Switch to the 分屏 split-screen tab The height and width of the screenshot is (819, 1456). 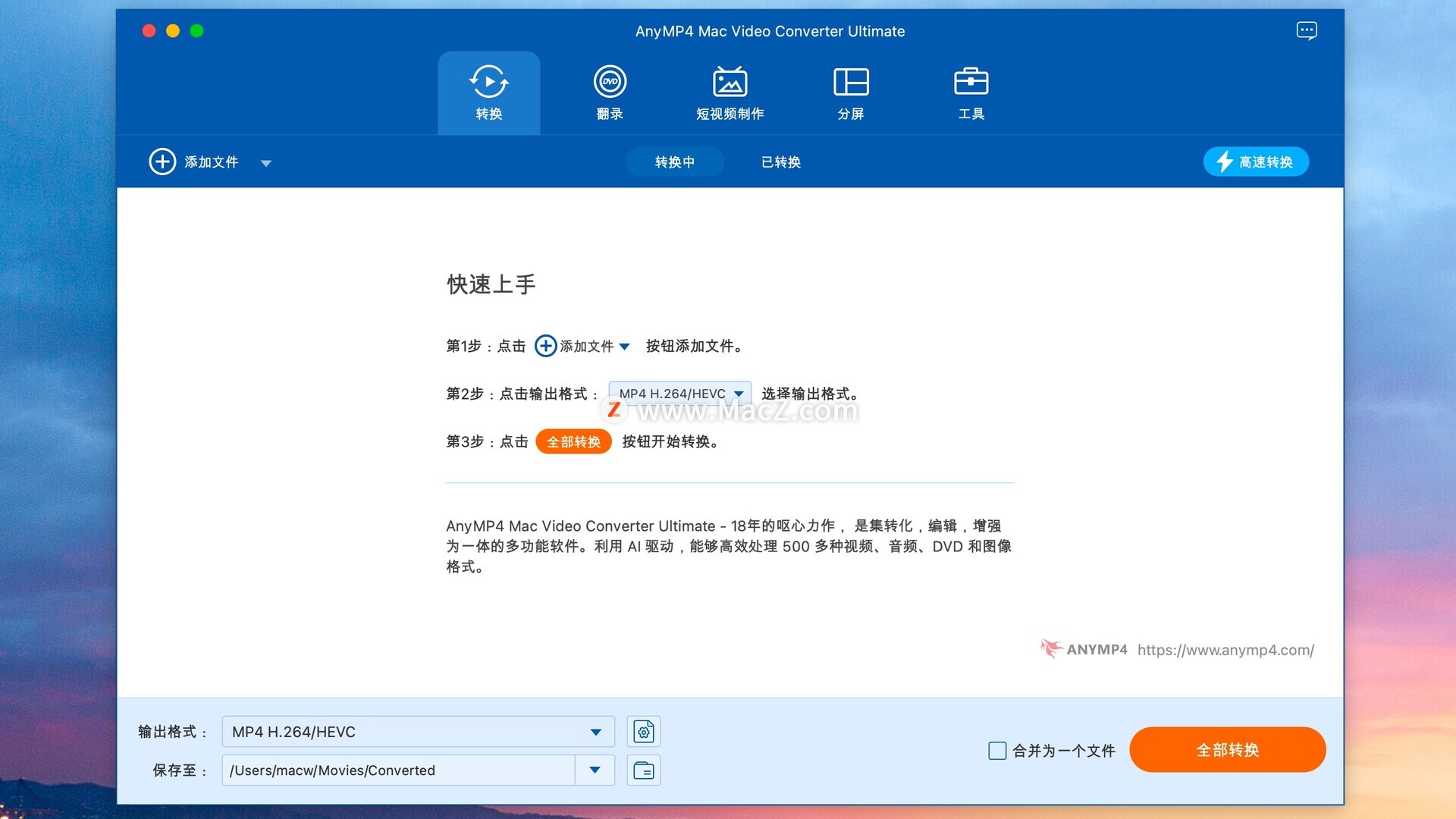tap(851, 93)
